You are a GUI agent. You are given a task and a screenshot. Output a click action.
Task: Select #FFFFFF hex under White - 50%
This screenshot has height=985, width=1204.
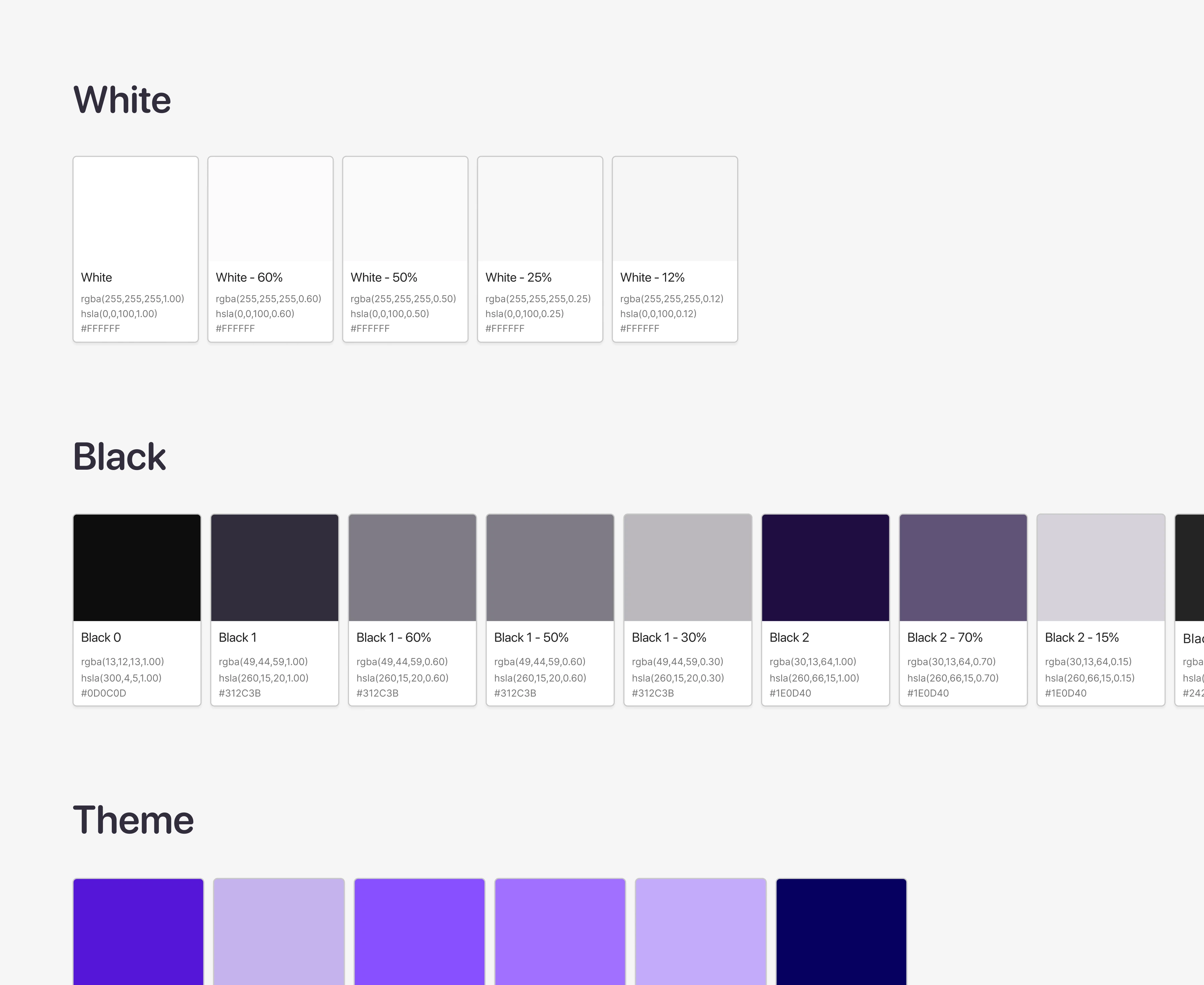tap(370, 328)
